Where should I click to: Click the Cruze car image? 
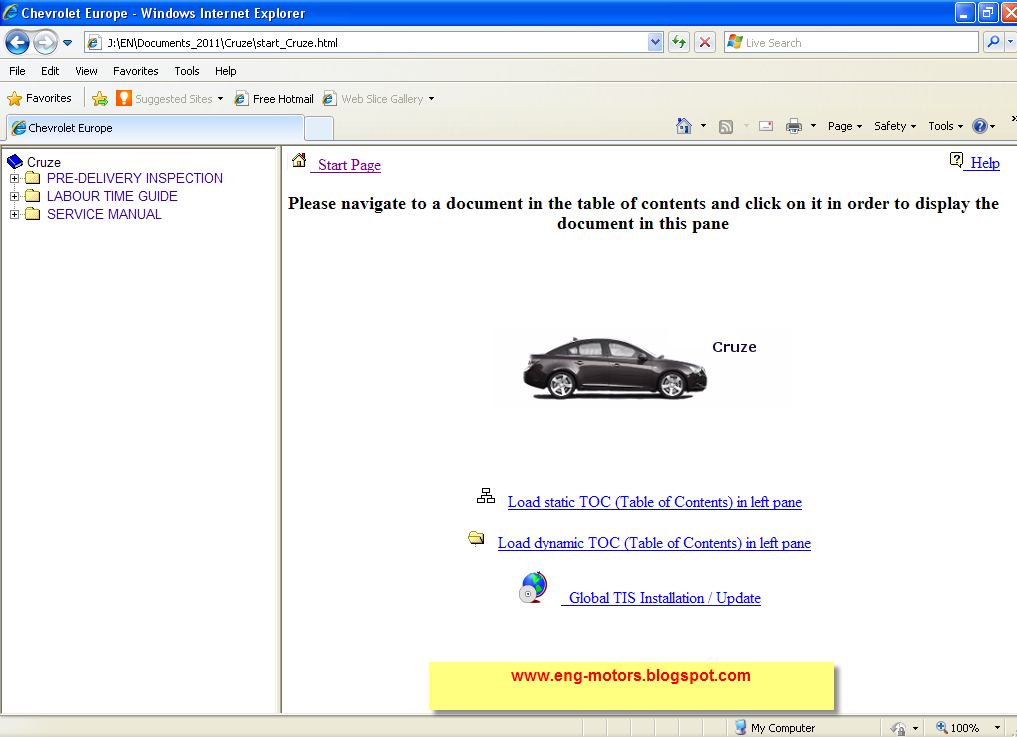[614, 368]
